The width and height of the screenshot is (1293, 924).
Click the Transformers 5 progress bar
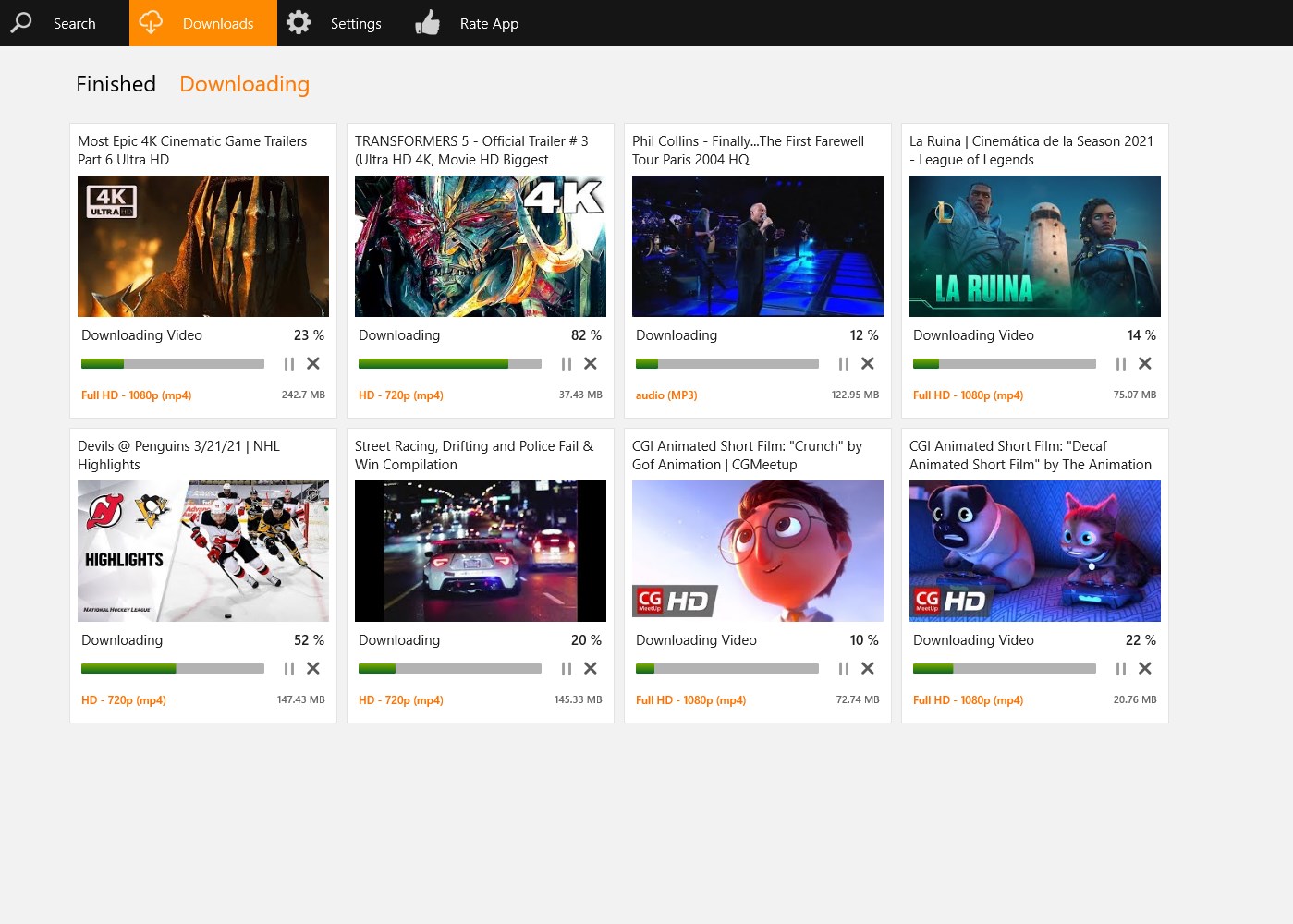(x=450, y=363)
